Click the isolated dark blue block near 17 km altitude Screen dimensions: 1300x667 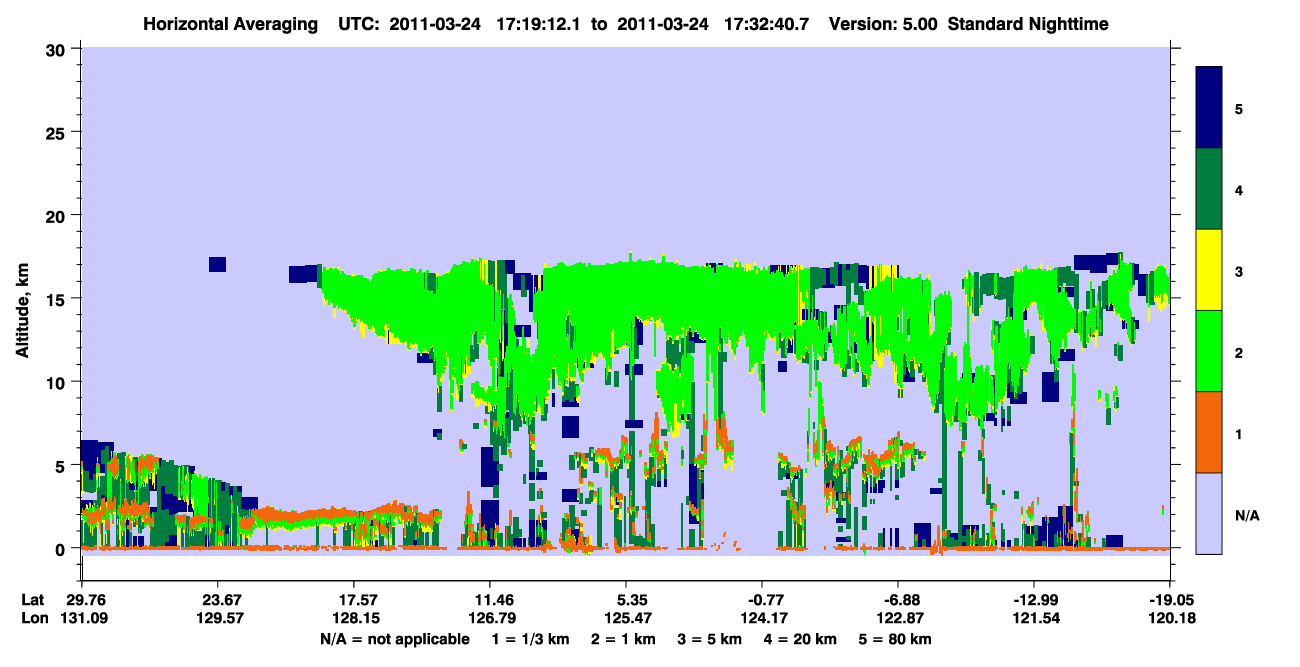[217, 264]
